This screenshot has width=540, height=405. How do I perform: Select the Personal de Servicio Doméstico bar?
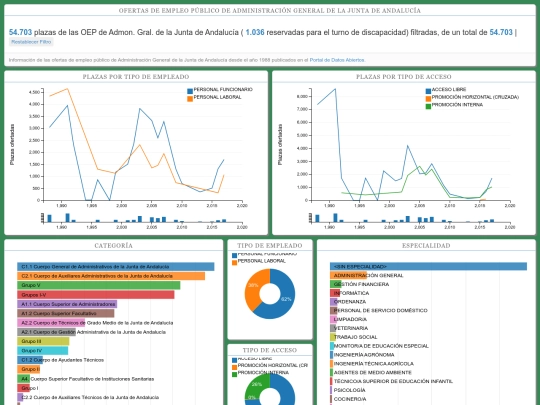[333, 311]
